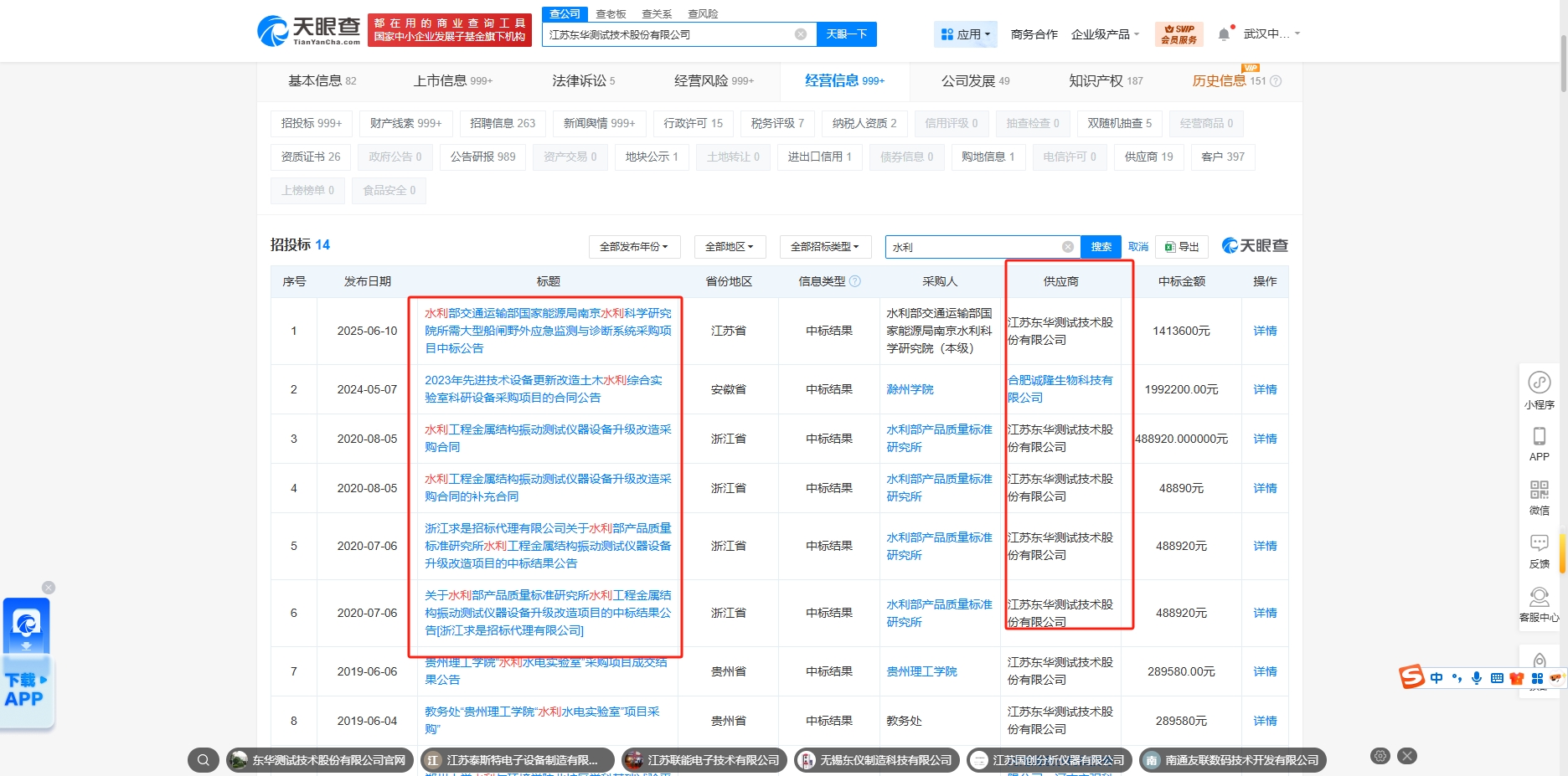Switch to 查风险 search tab
The image size is (1568, 776).
(x=703, y=13)
